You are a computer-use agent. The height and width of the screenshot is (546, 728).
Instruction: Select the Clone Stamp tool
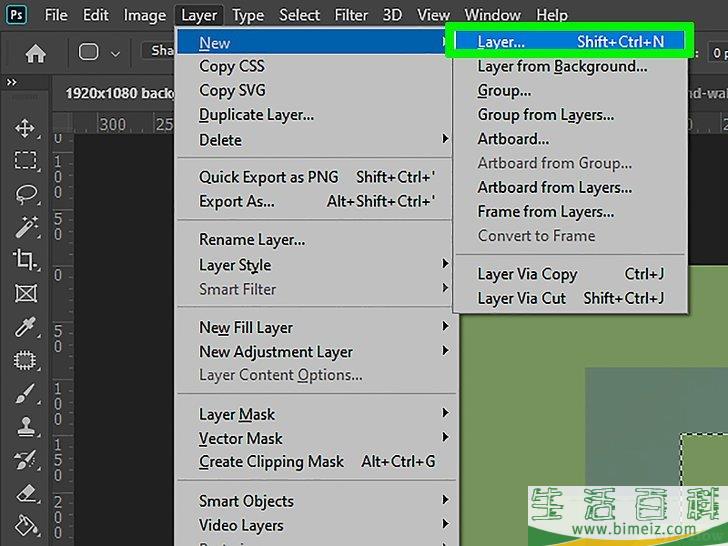pos(26,426)
